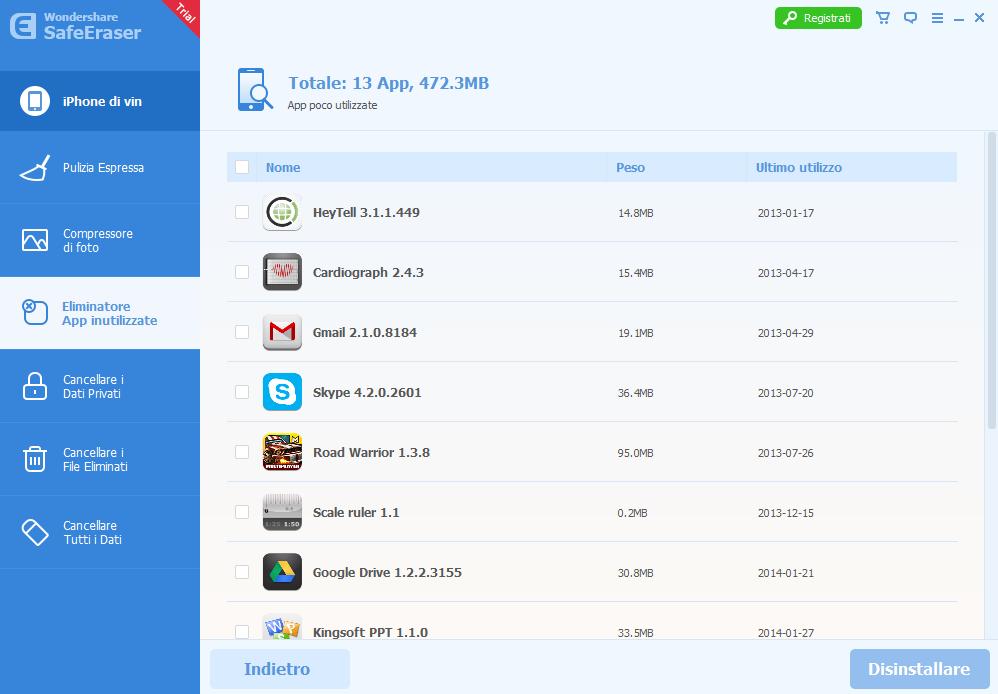Click the Cardiograph 2.4.3 name
998x694 pixels.
coord(368,273)
